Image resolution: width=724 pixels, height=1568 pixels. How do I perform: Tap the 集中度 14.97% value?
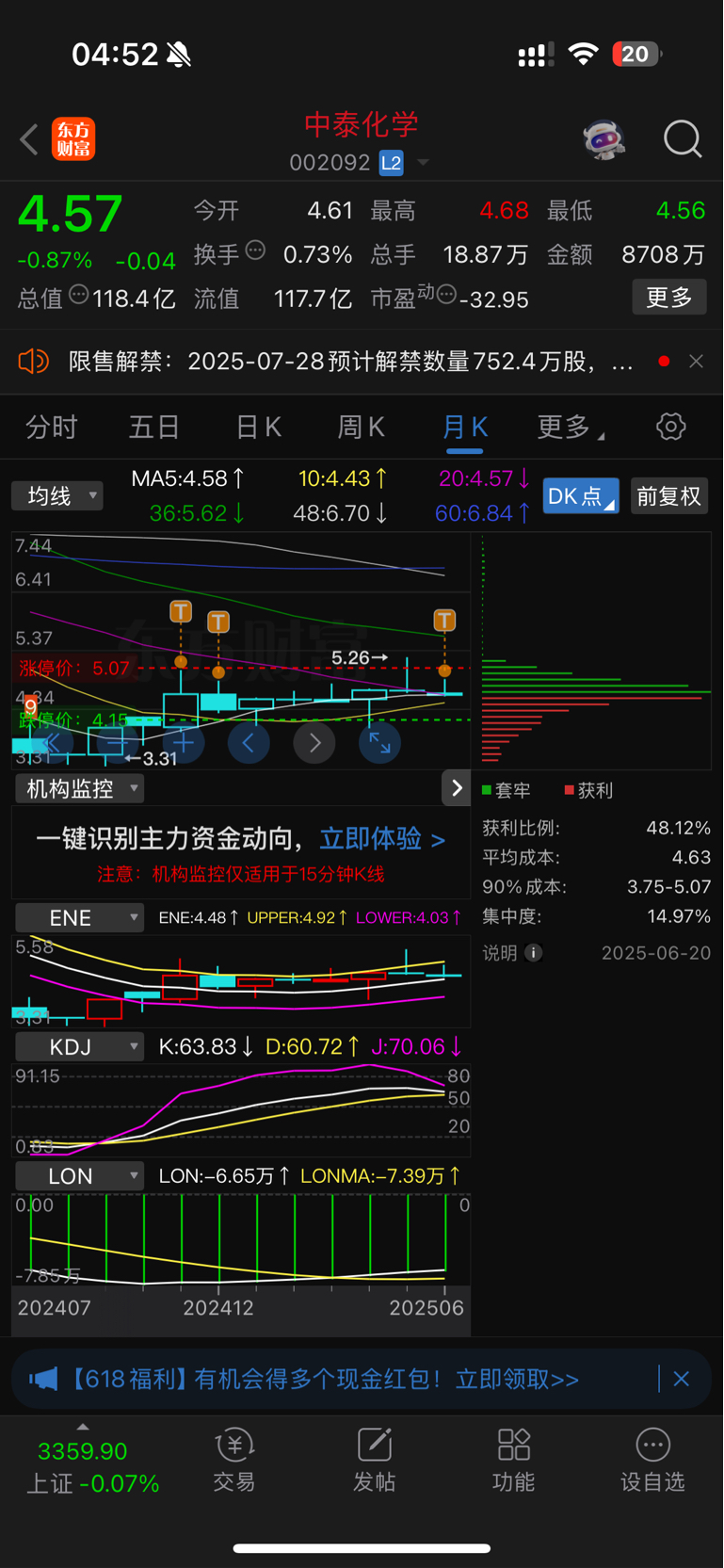[679, 916]
